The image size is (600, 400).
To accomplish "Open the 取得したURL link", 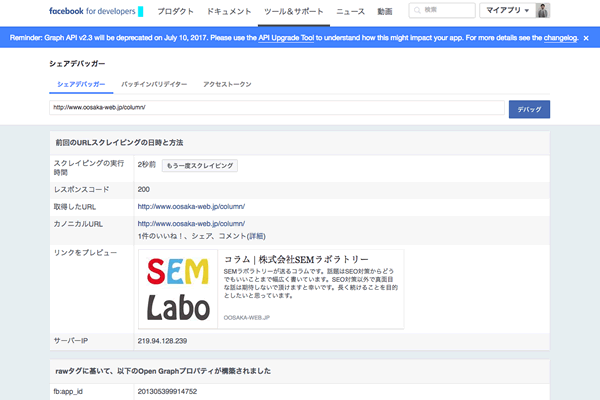I will coord(191,206).
